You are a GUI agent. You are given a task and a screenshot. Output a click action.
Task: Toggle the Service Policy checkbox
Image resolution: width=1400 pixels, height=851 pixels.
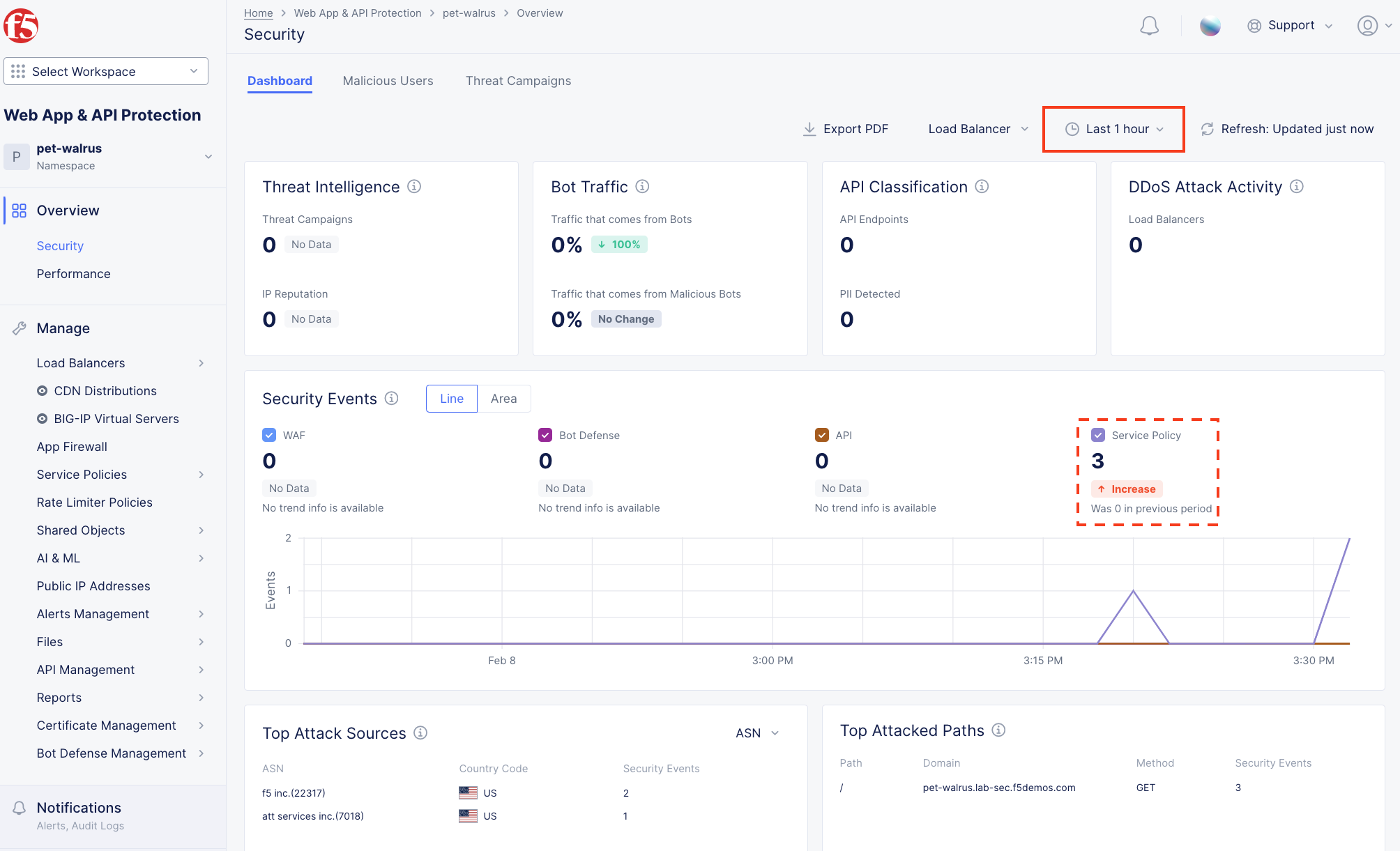[x=1098, y=435]
